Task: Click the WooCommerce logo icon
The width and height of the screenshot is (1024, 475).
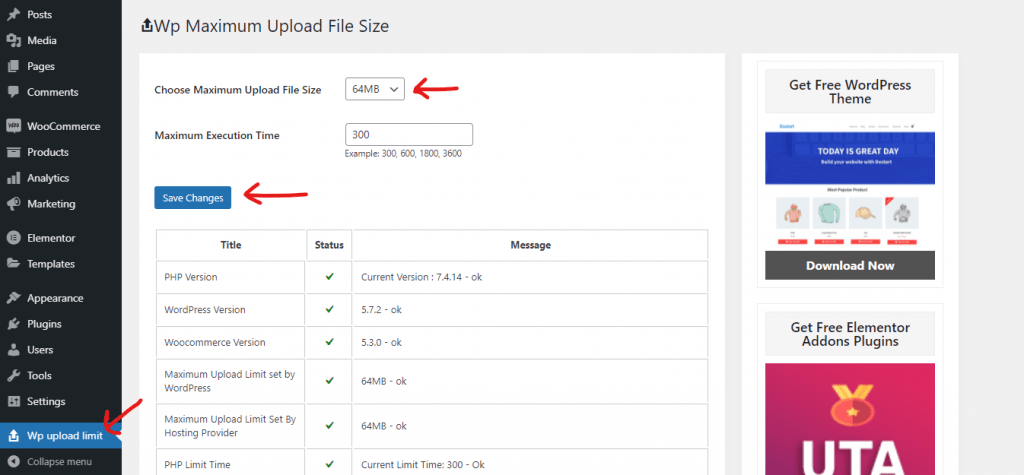Action: click(x=13, y=127)
